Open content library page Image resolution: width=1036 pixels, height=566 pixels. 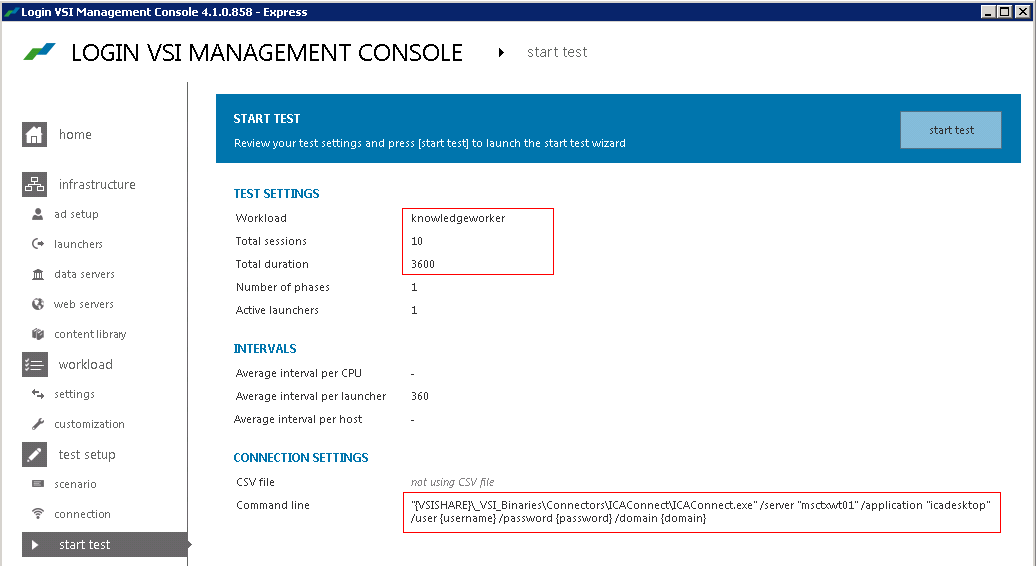(90, 334)
